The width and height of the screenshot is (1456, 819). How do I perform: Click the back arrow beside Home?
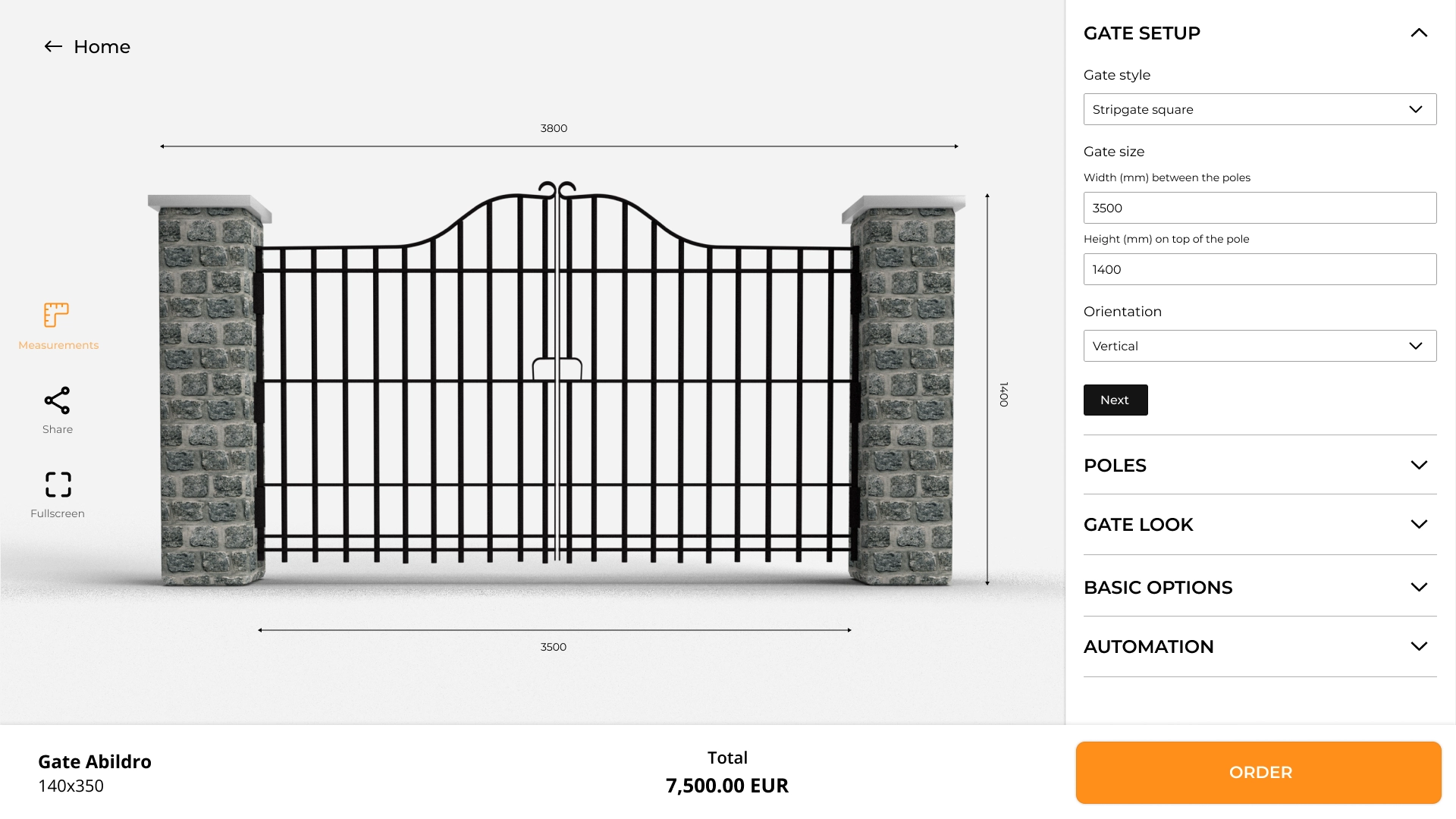[x=53, y=47]
